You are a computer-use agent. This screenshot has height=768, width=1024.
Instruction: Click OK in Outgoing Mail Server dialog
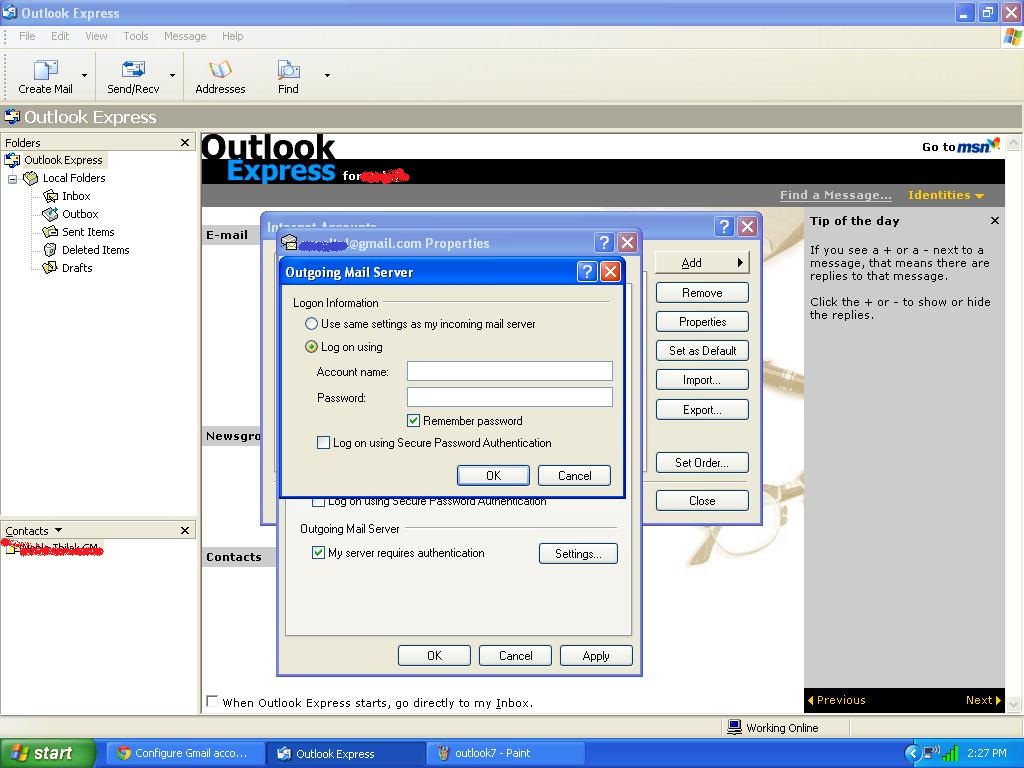[x=493, y=475]
